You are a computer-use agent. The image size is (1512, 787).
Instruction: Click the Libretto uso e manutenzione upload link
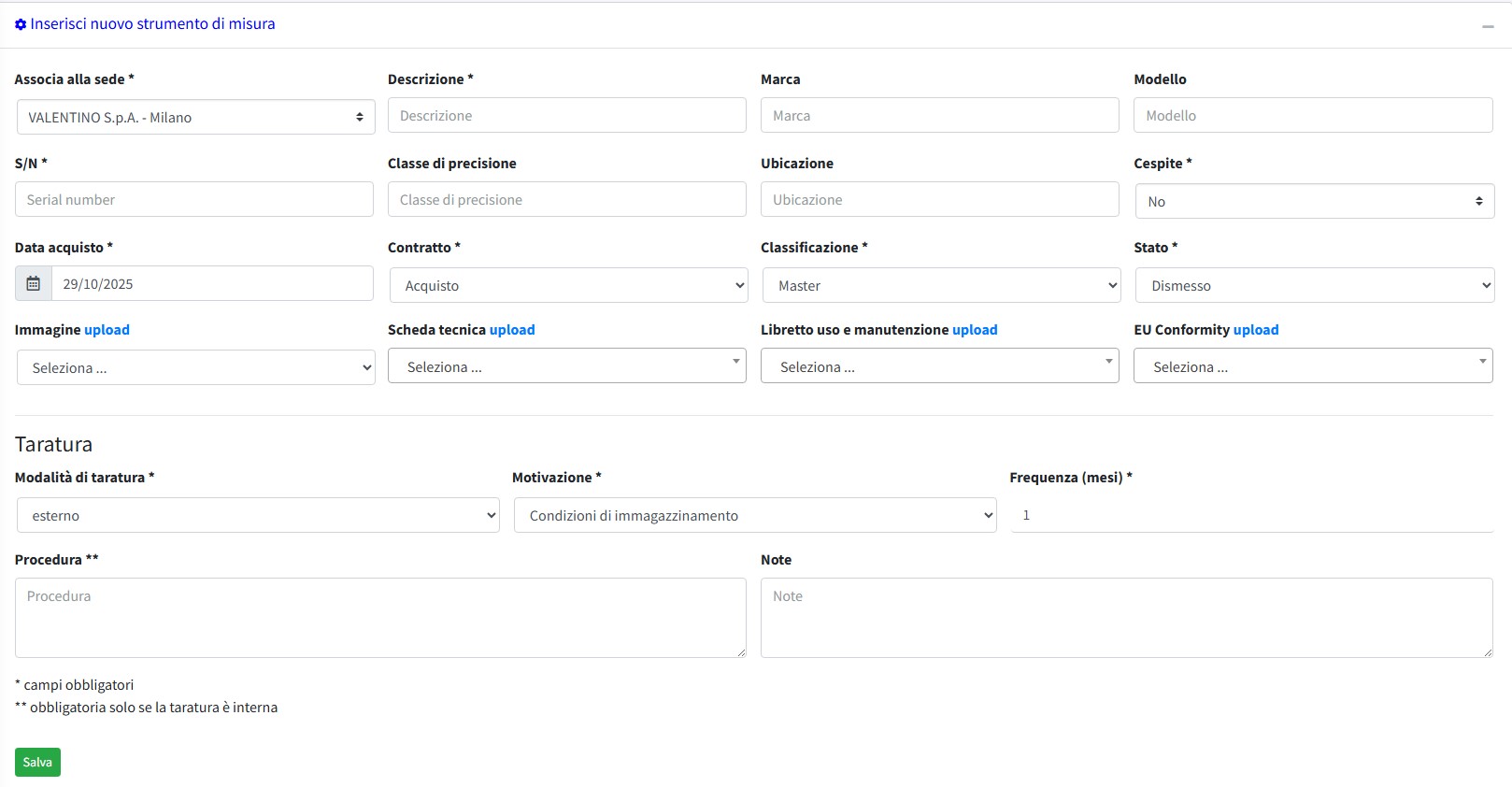[x=974, y=330]
